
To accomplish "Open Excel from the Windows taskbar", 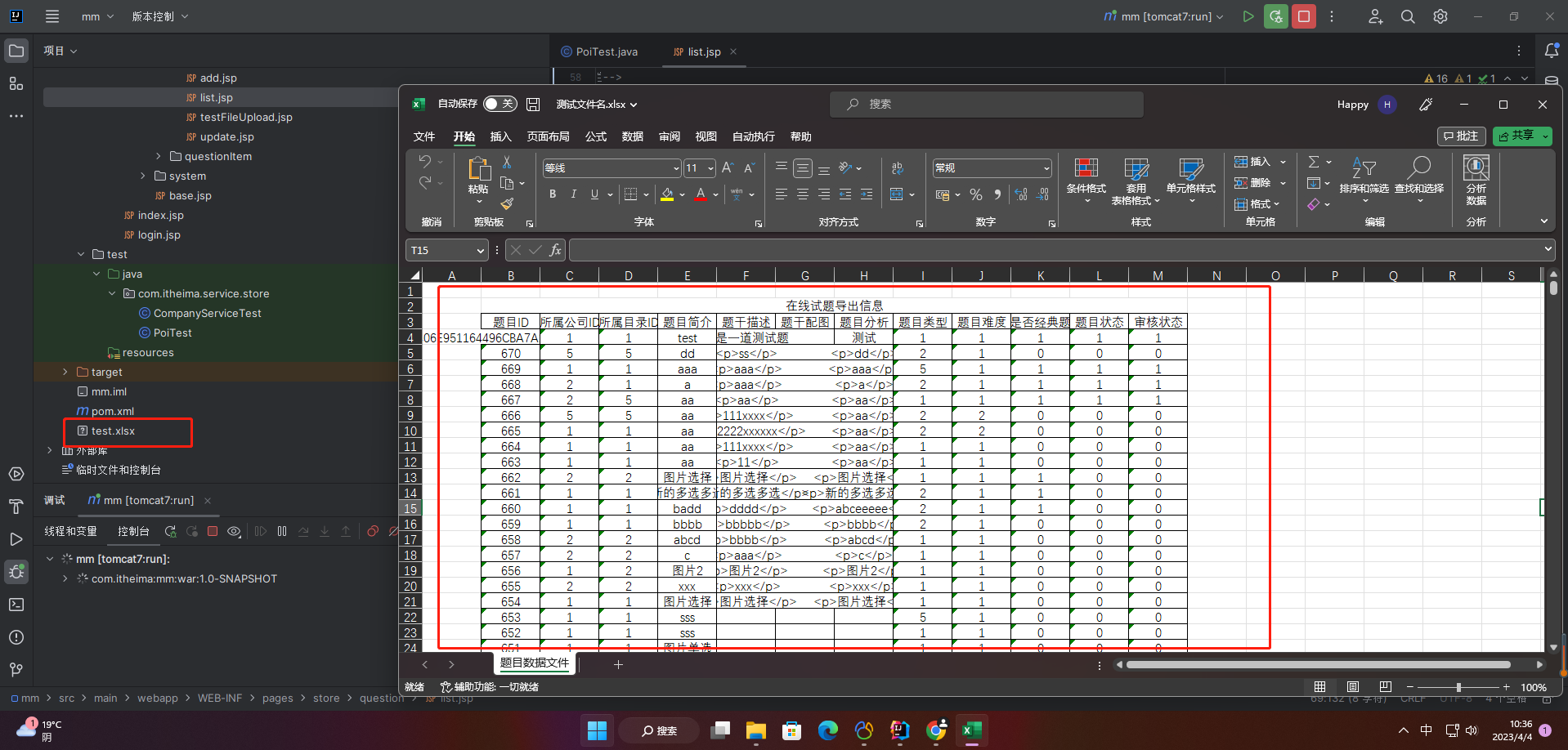I will (971, 730).
